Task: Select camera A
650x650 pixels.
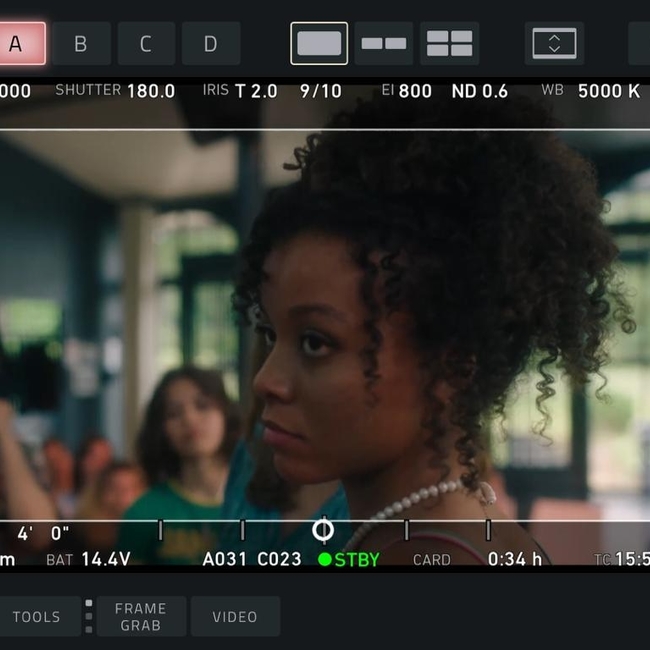Action: click(17, 44)
